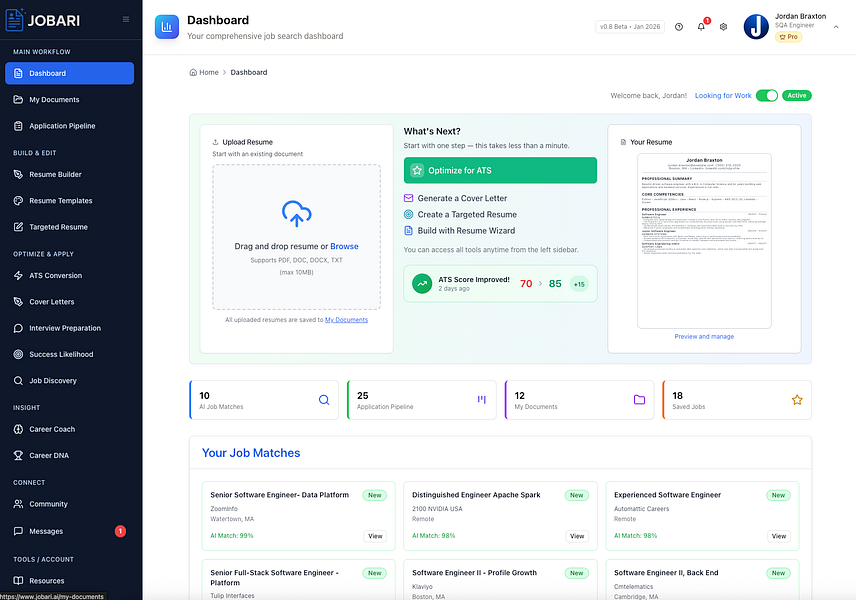Open the 18 Saved Jobs card
This screenshot has width=856, height=600.
tap(737, 400)
